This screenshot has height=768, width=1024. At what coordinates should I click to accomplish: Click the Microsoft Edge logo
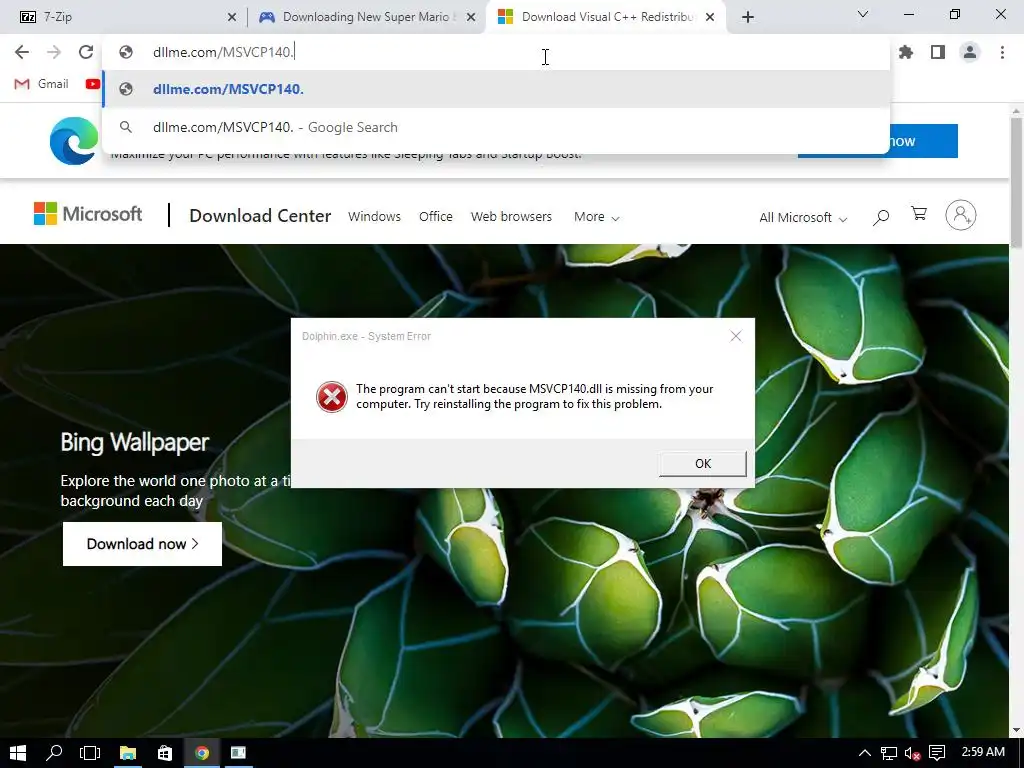coord(73,140)
